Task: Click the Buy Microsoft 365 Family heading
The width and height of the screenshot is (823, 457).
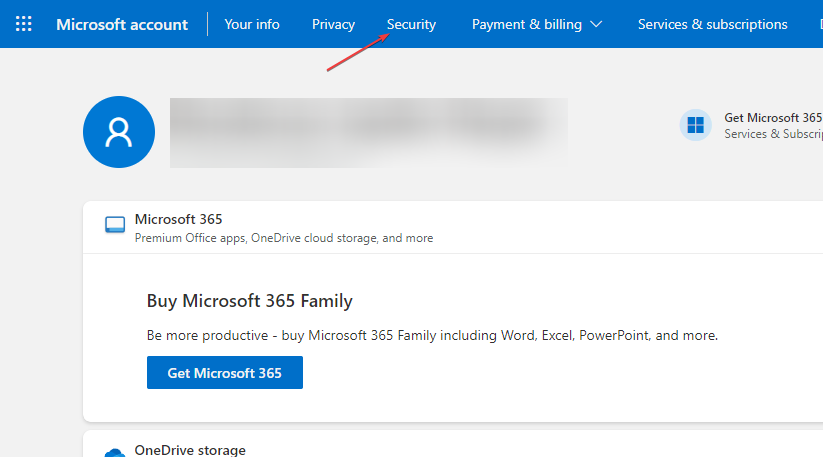Action: [250, 301]
